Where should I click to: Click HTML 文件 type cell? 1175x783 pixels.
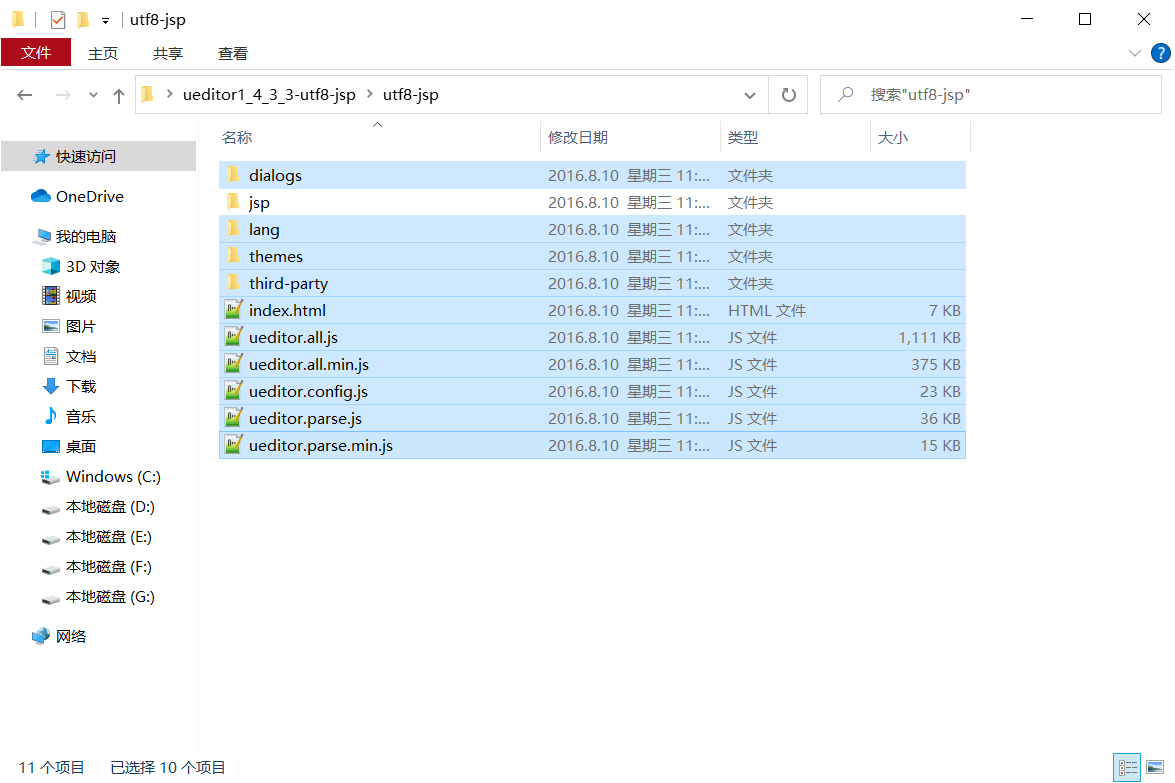tap(767, 310)
